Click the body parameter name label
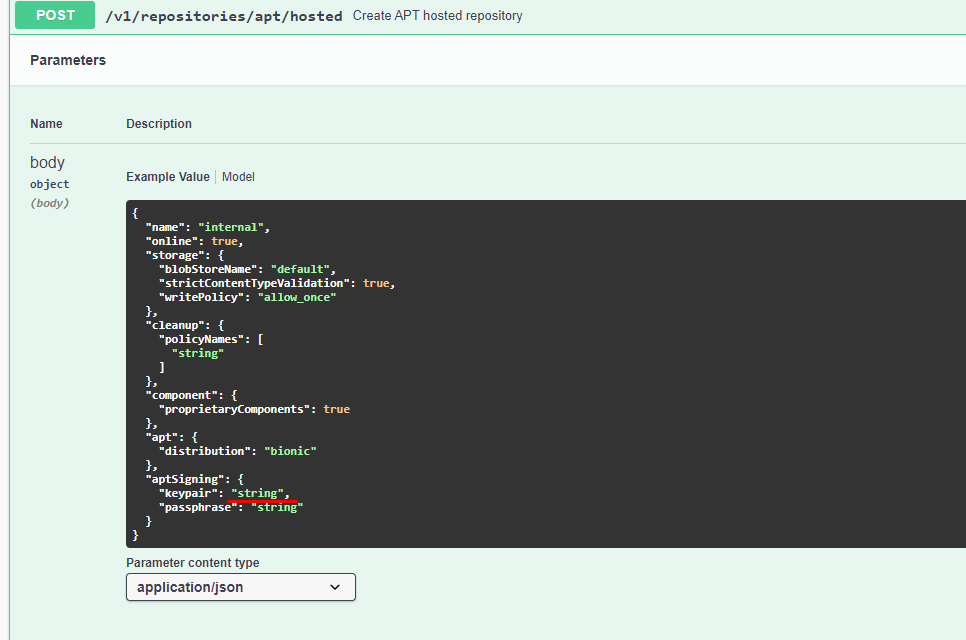The height and width of the screenshot is (640, 966). (x=47, y=162)
